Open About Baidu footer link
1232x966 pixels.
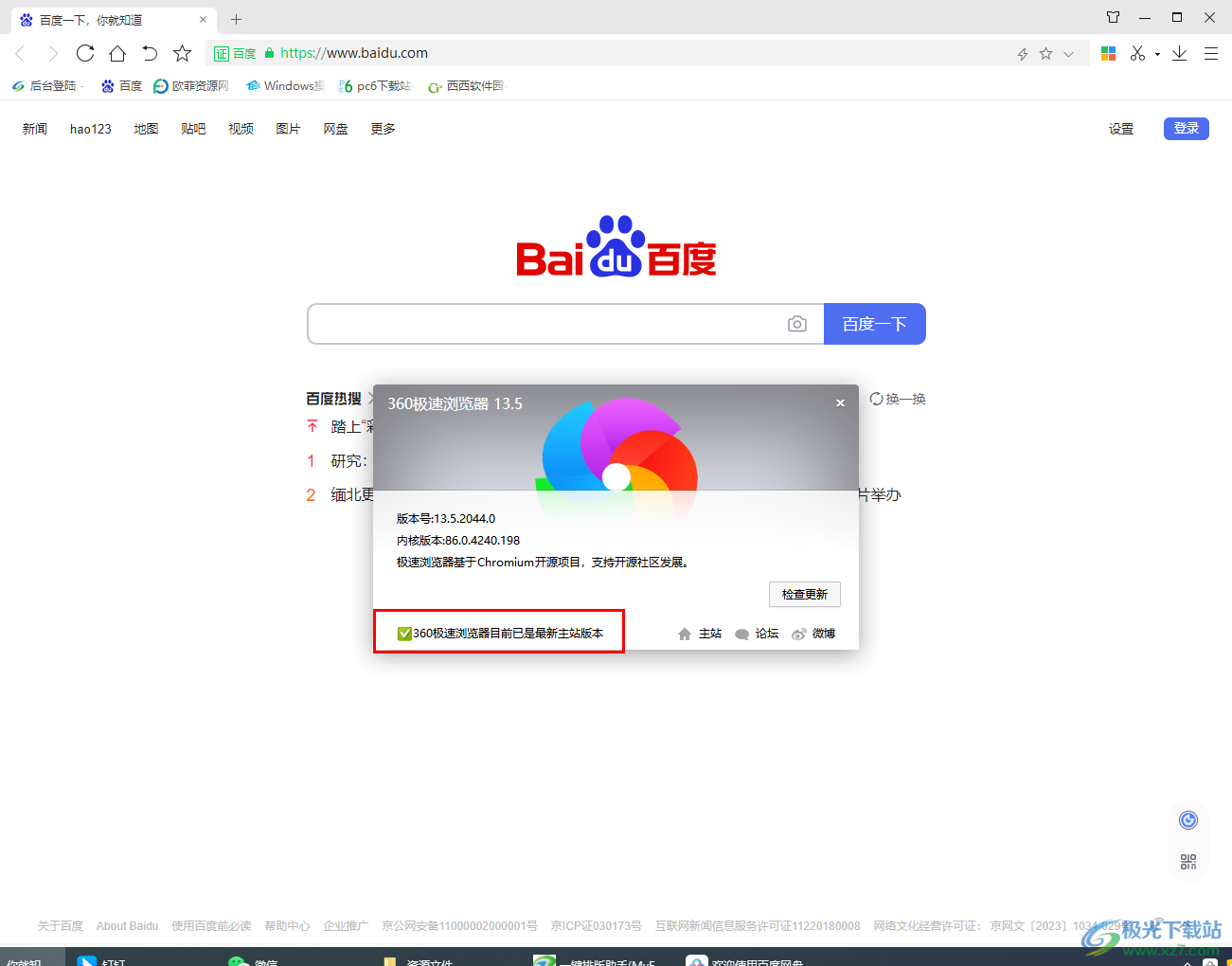(128, 926)
